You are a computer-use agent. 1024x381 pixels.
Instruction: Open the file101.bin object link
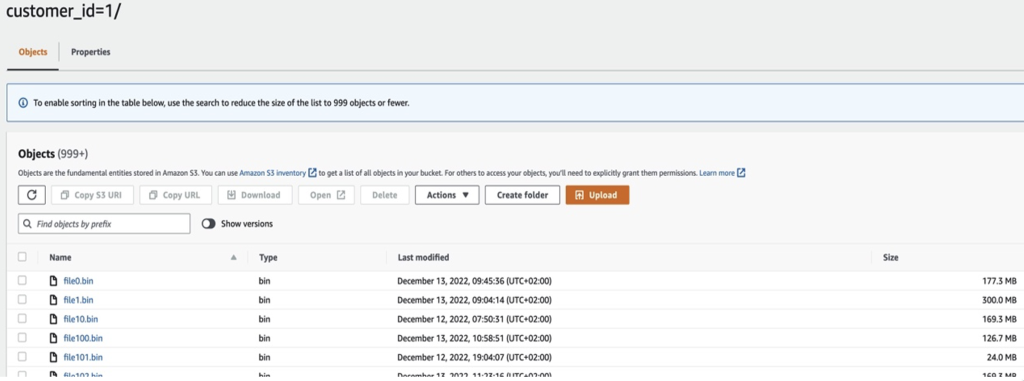pyautogui.click(x=83, y=357)
